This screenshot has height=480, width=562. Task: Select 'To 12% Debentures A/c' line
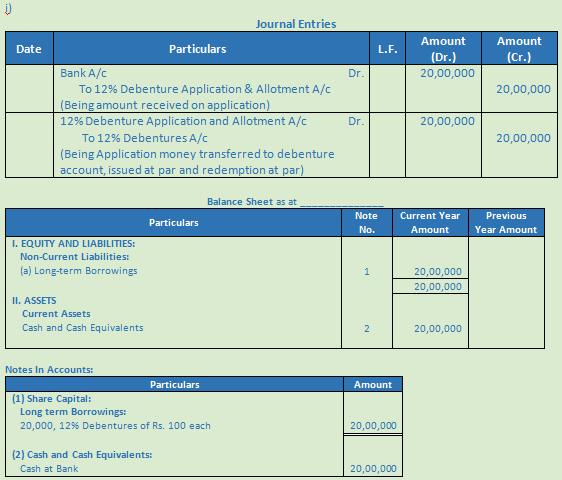[144, 138]
